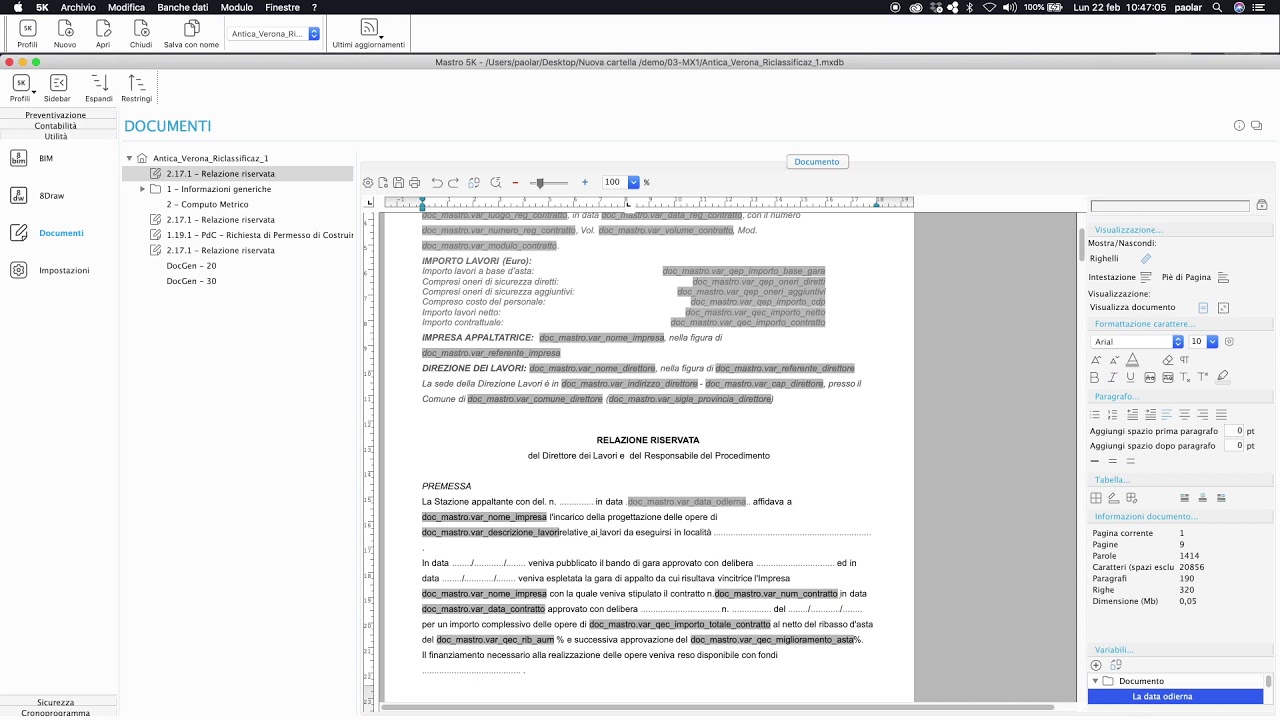
Task: Toggle underline formatting
Action: click(x=1131, y=377)
